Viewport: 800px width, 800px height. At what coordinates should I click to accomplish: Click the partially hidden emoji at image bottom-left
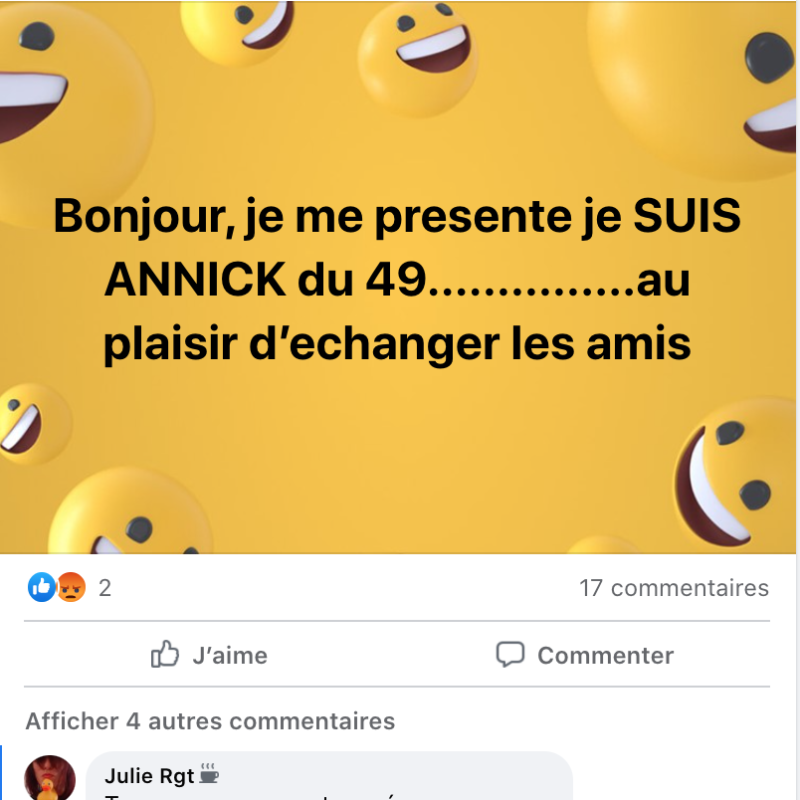(130, 513)
